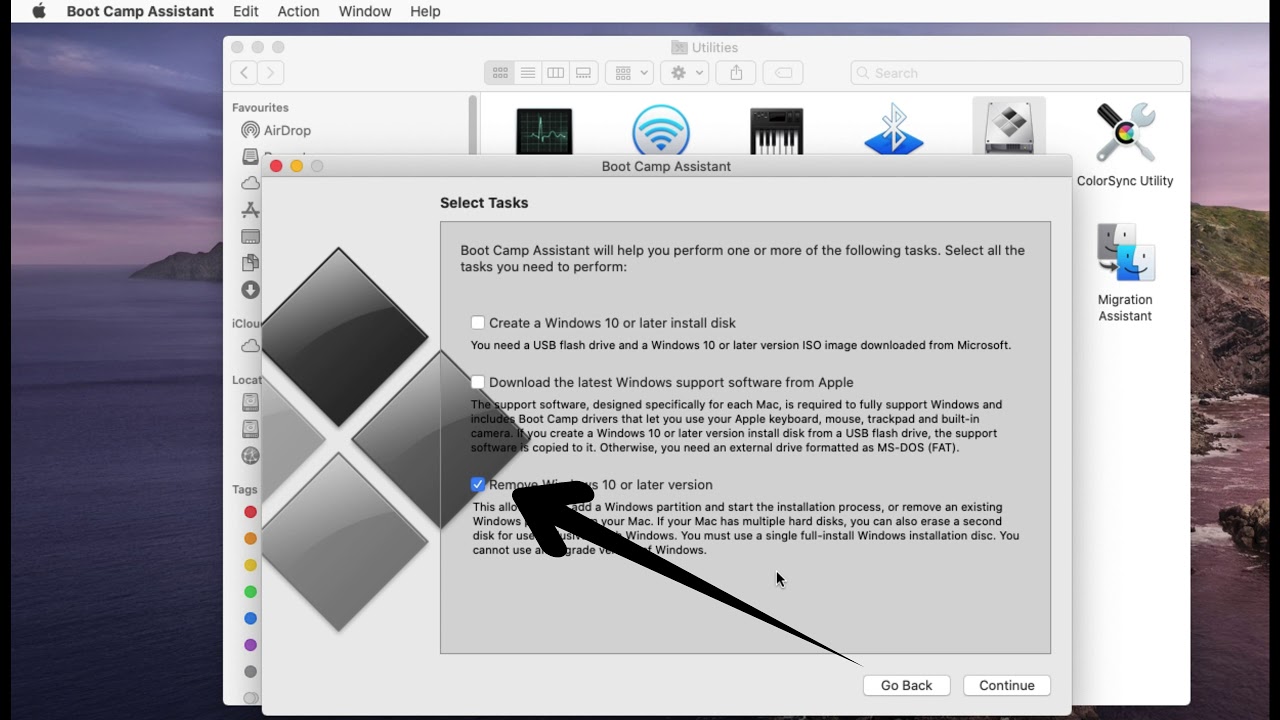Click Share button in Finder toolbar
The image size is (1280, 720).
(x=736, y=73)
